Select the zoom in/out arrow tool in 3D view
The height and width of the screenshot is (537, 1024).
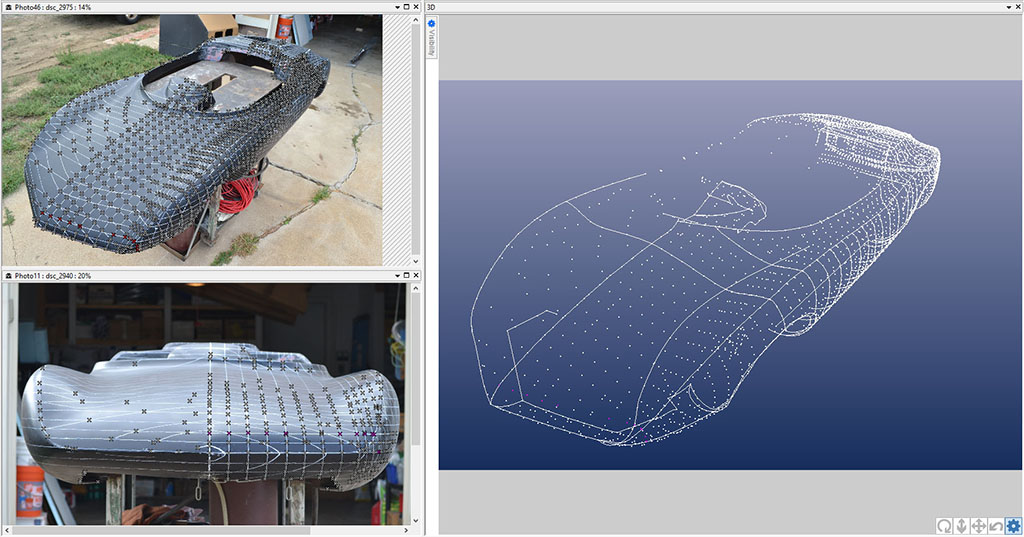click(961, 526)
